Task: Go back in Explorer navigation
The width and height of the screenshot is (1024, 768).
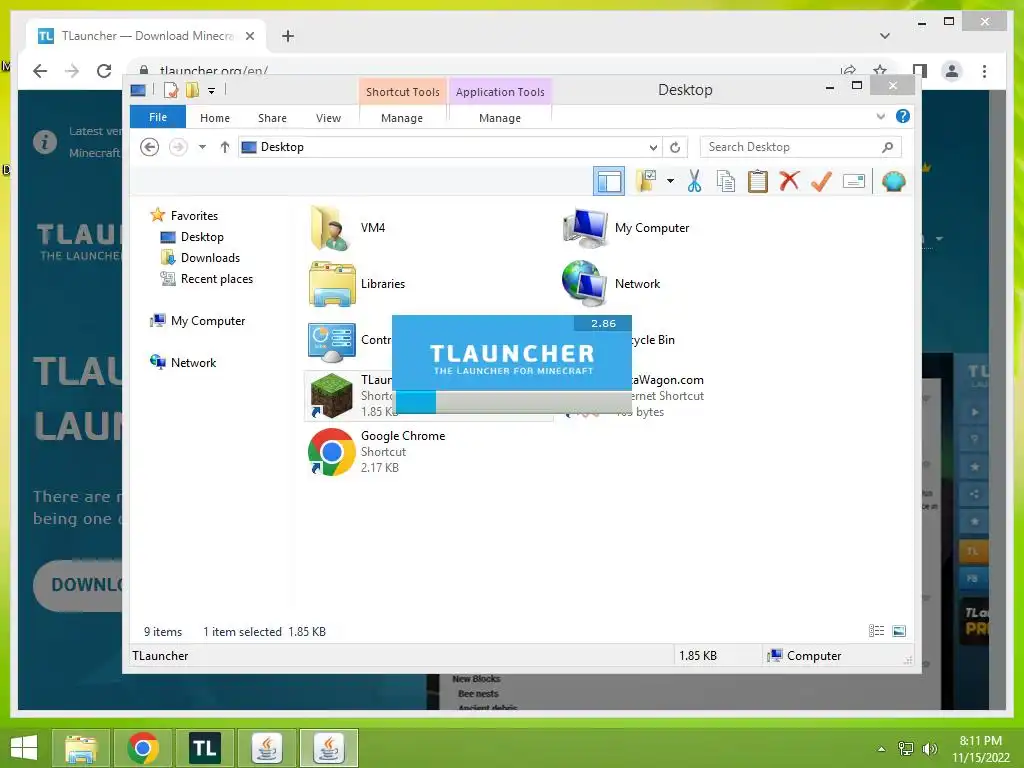Action: tap(150, 147)
